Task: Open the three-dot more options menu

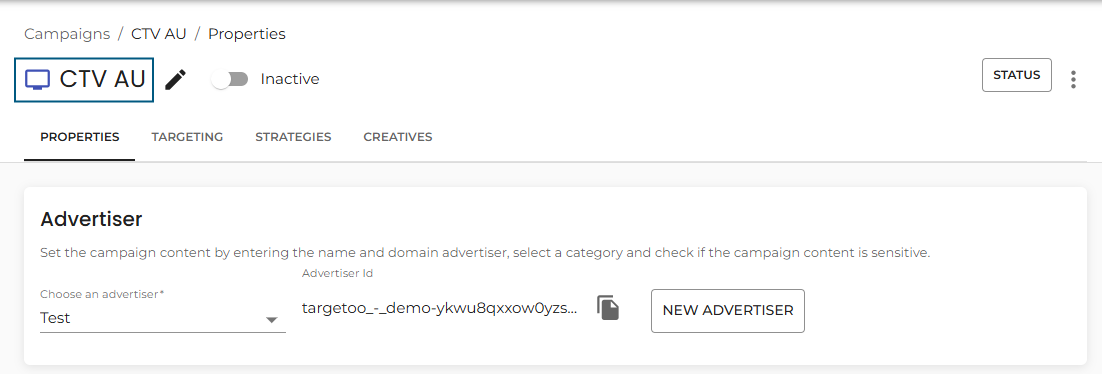Action: pos(1073,79)
